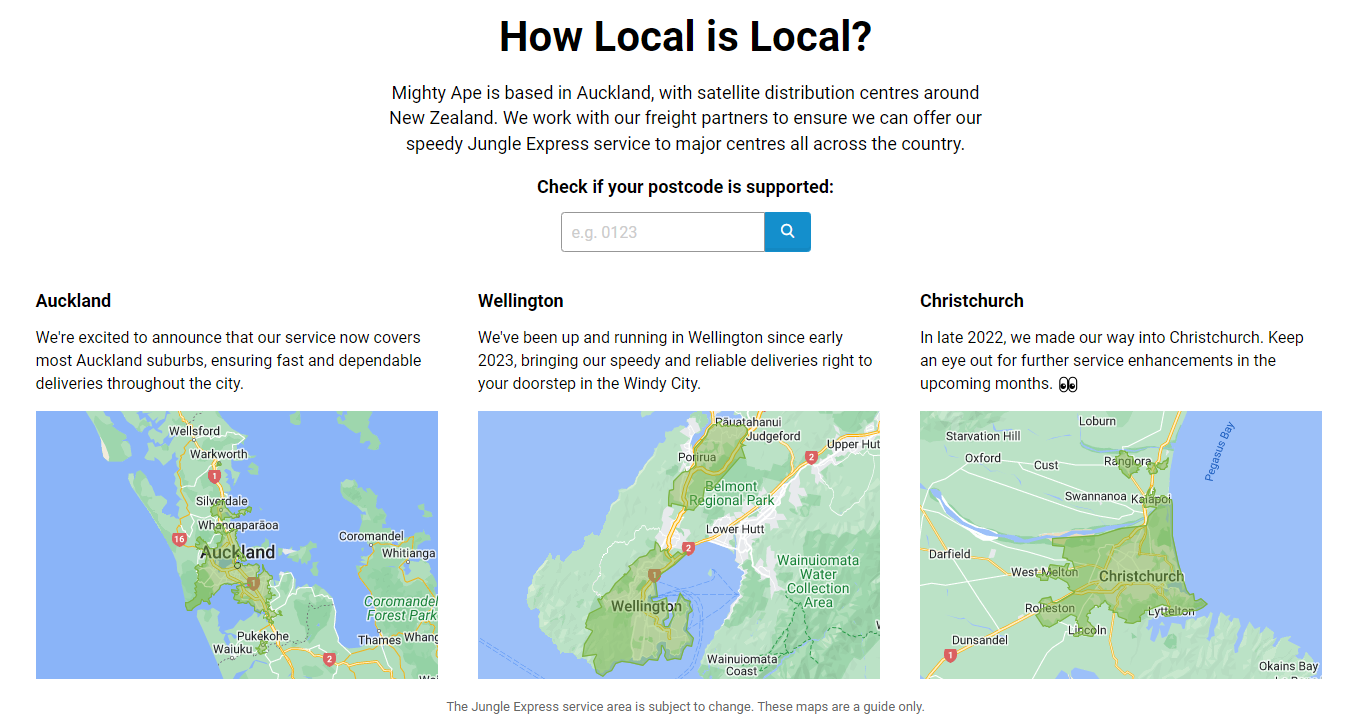Click the Highway 16 shield on Auckland map

(179, 539)
